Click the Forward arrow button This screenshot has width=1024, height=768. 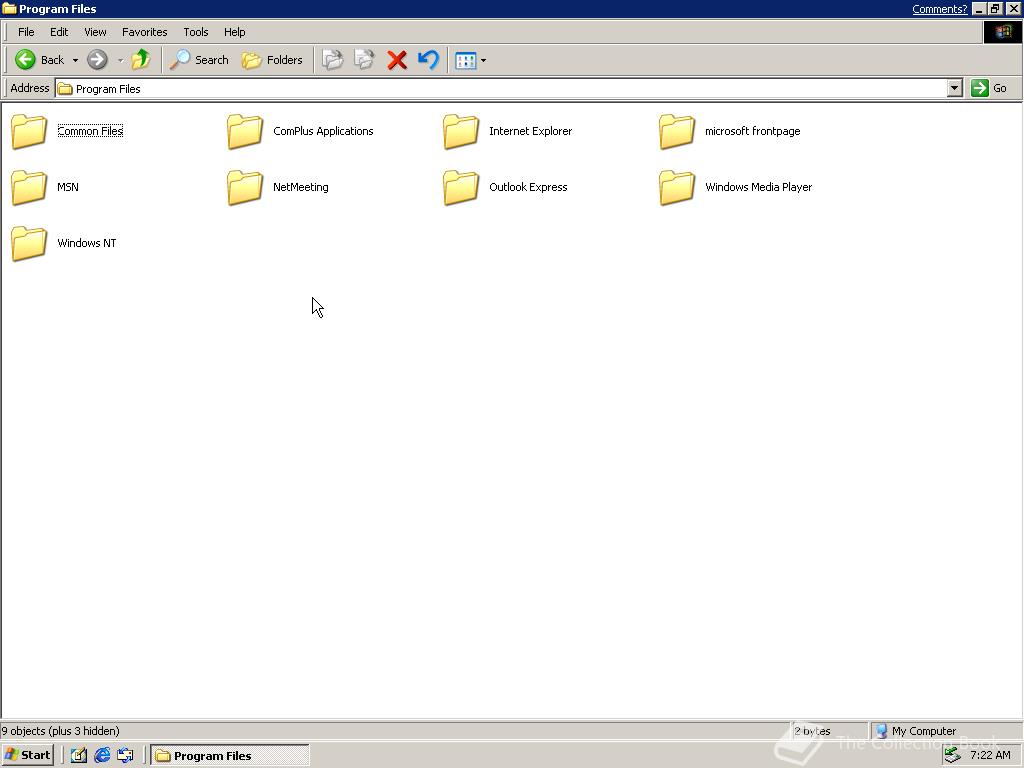pos(97,59)
